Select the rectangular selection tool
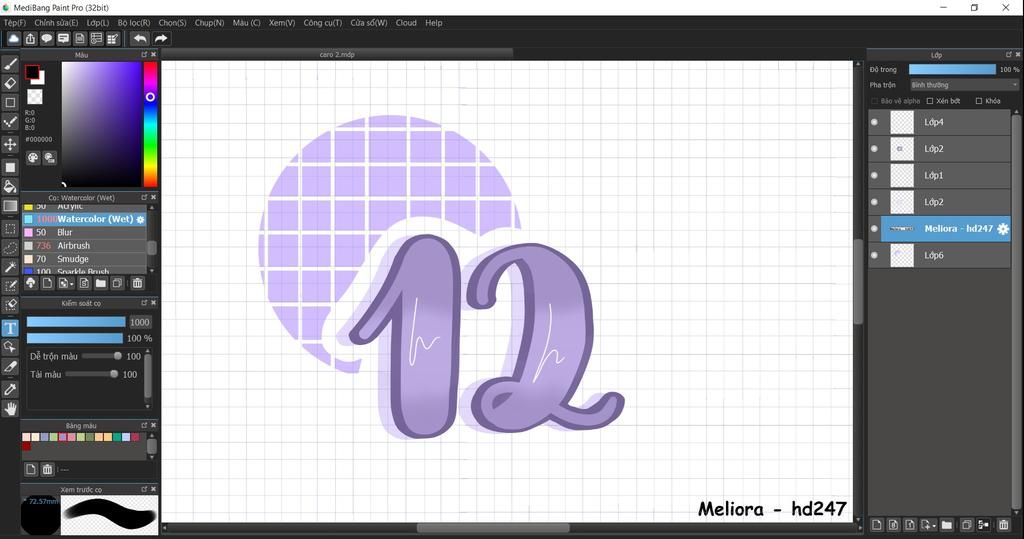This screenshot has height=539, width=1024. coord(10,229)
